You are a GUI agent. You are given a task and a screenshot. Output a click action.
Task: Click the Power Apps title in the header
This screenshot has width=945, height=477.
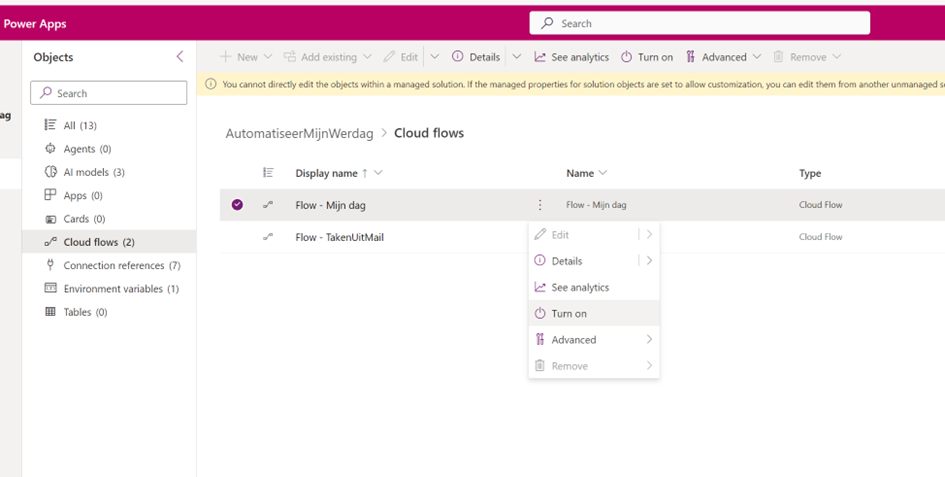click(x=35, y=24)
